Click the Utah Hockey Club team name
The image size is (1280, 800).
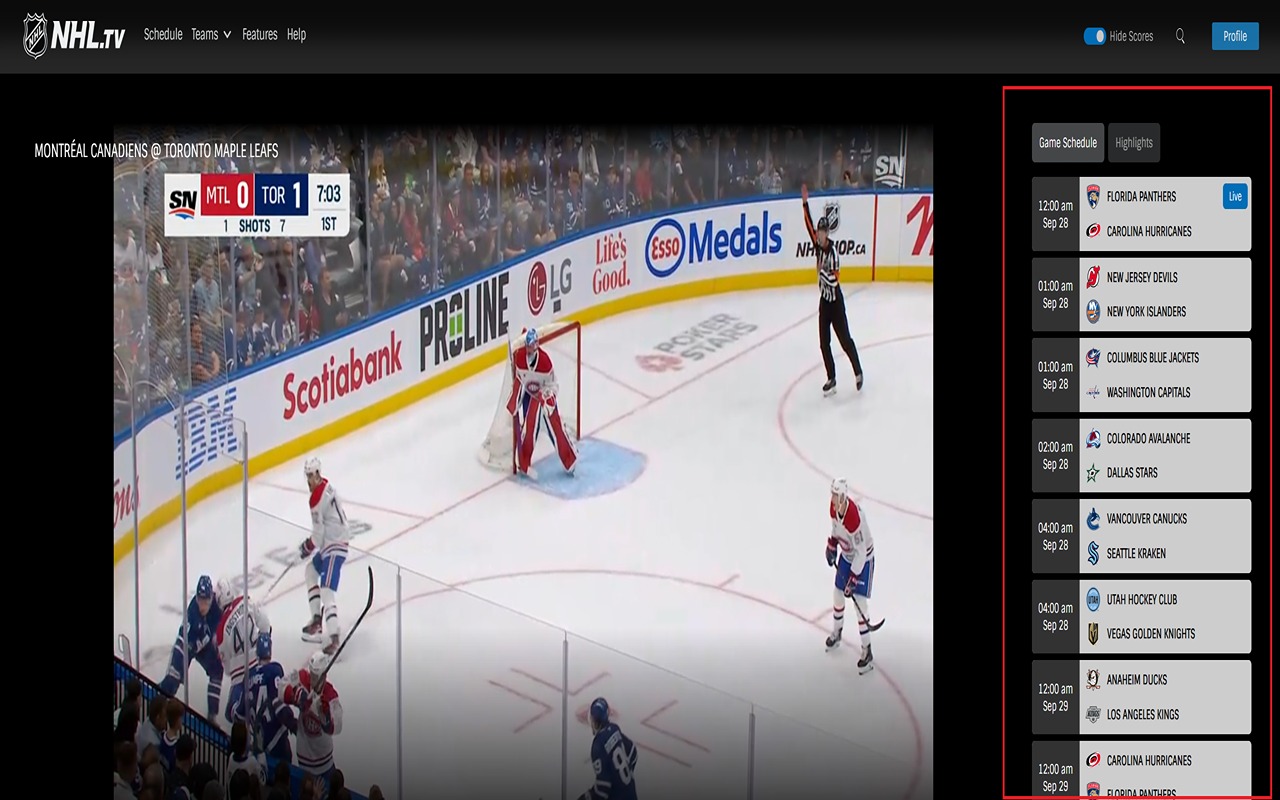pyautogui.click(x=1142, y=599)
